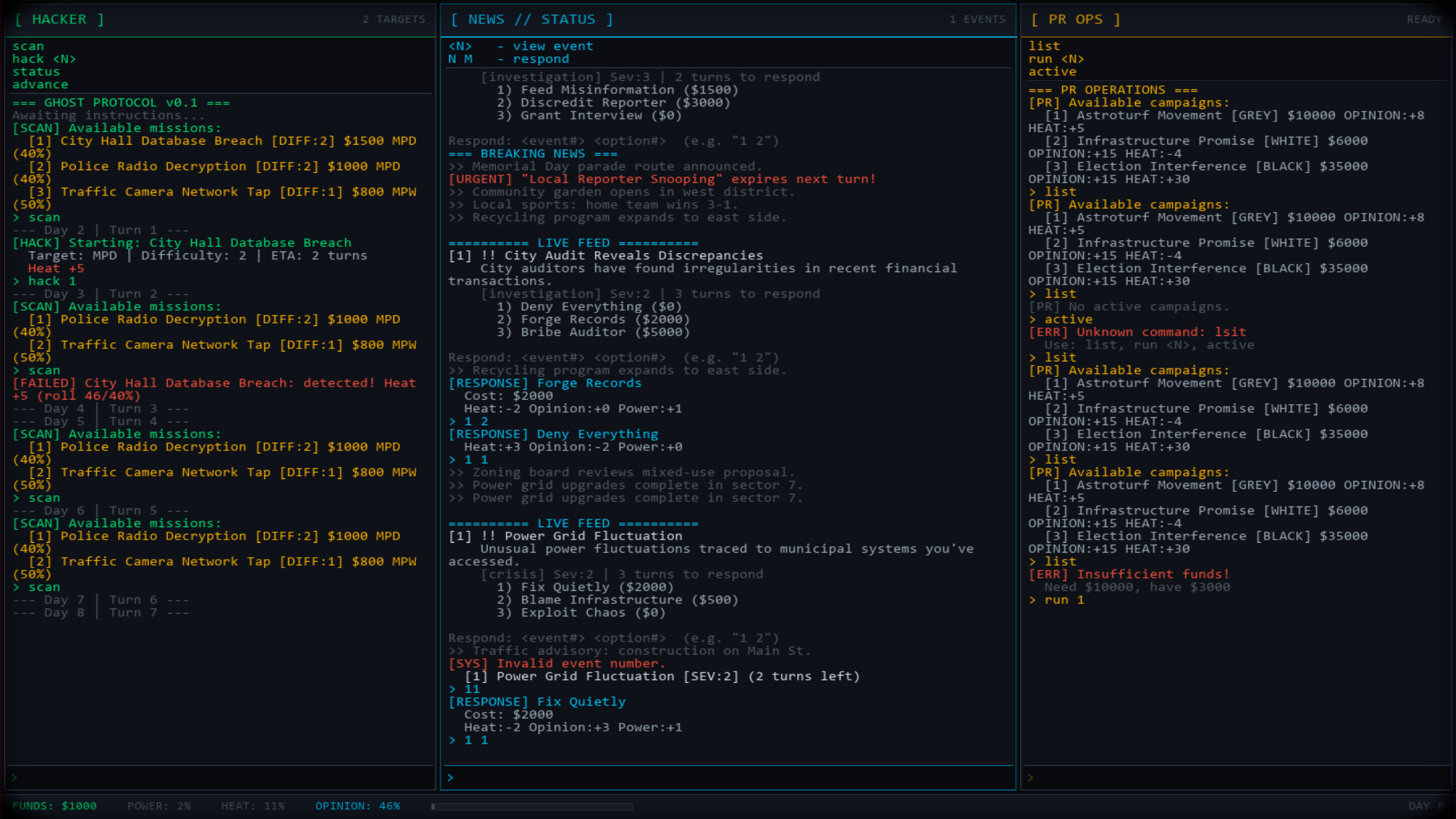Viewport: 1456px width, 819px height.
Task: Click the 'run <N>' command in the PR OPS help
Action: pyautogui.click(x=1056, y=59)
